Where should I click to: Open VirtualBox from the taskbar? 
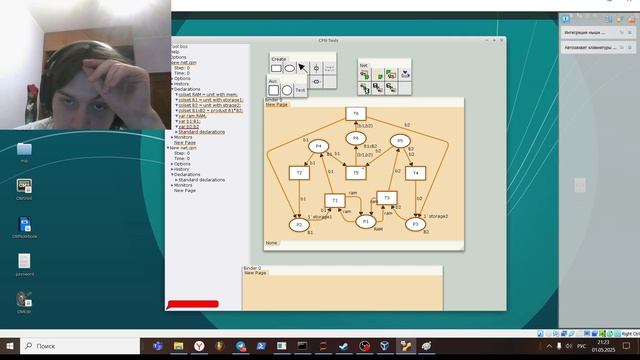(x=384, y=346)
